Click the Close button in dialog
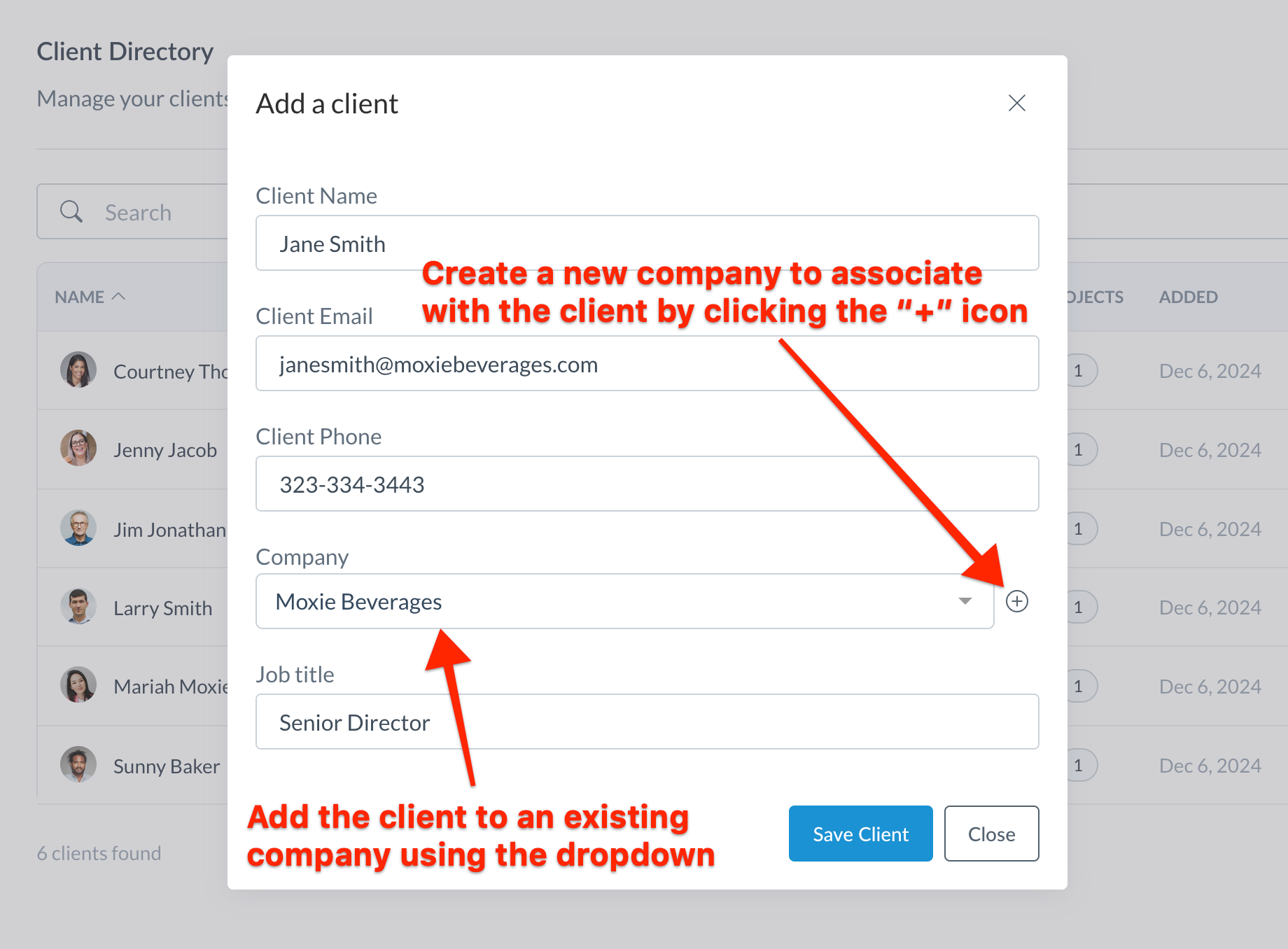1288x949 pixels. 990,834
